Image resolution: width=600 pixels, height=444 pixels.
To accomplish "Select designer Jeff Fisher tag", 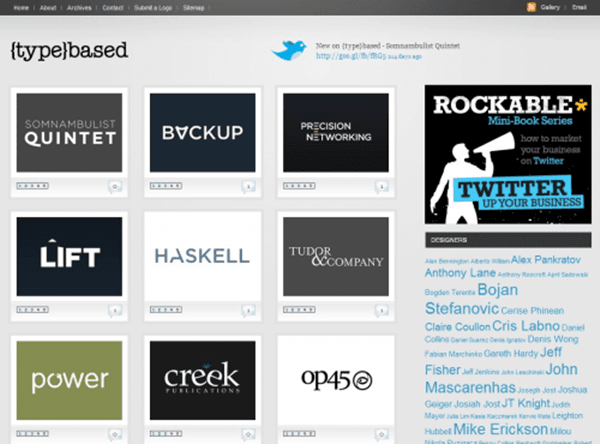I will tap(493, 361).
